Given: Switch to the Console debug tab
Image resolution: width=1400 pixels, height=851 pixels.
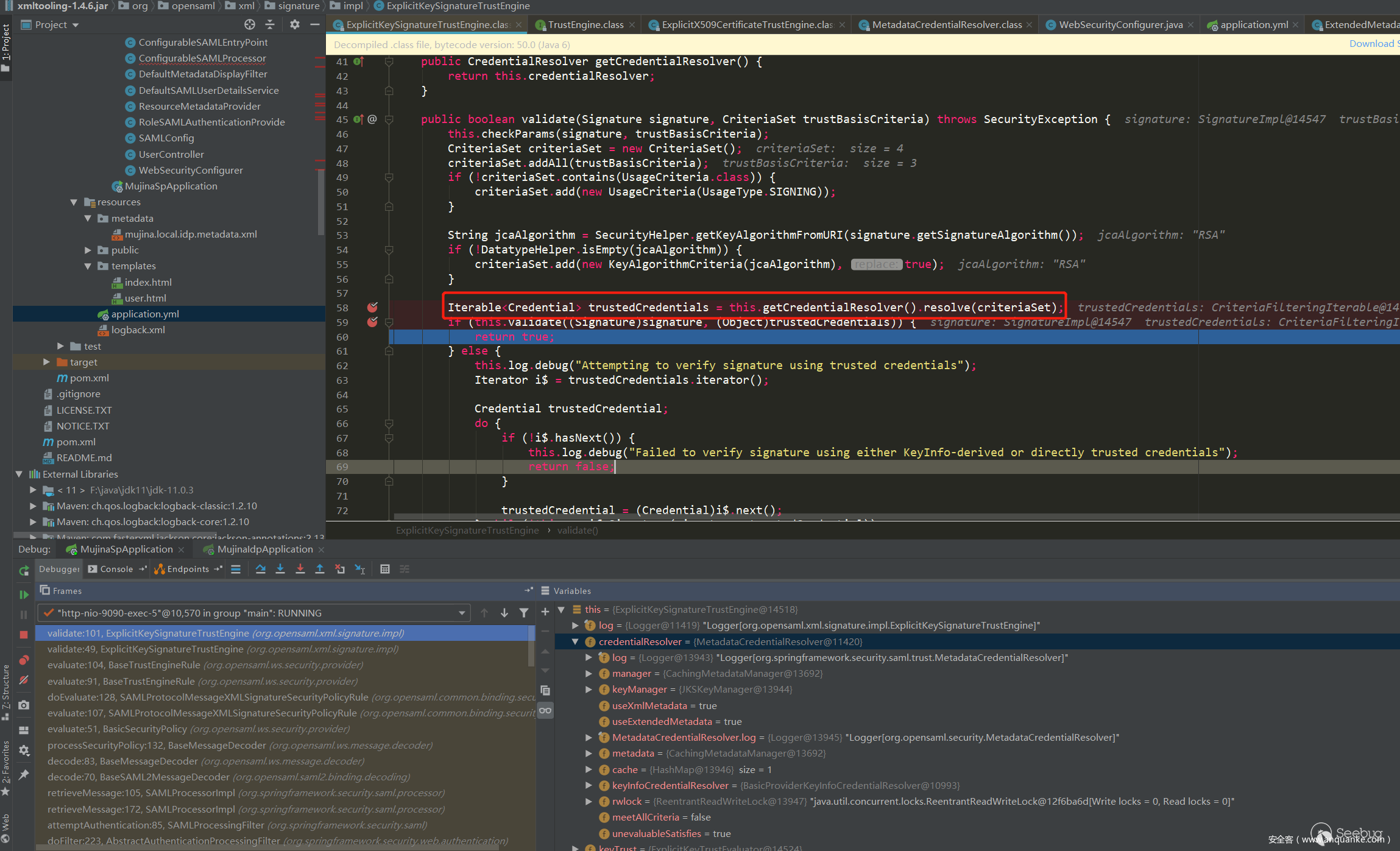Looking at the screenshot, I should [x=116, y=569].
